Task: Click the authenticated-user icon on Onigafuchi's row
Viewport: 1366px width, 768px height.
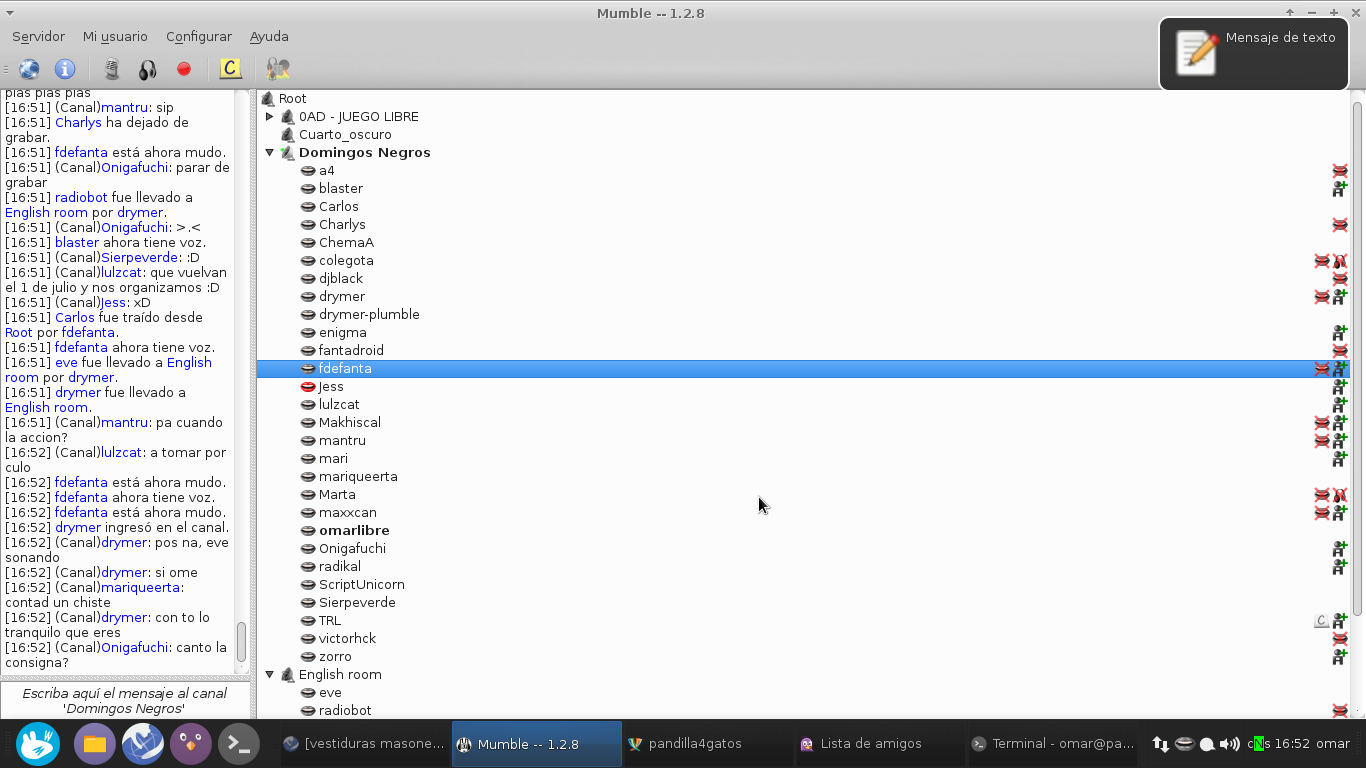Action: point(1340,548)
